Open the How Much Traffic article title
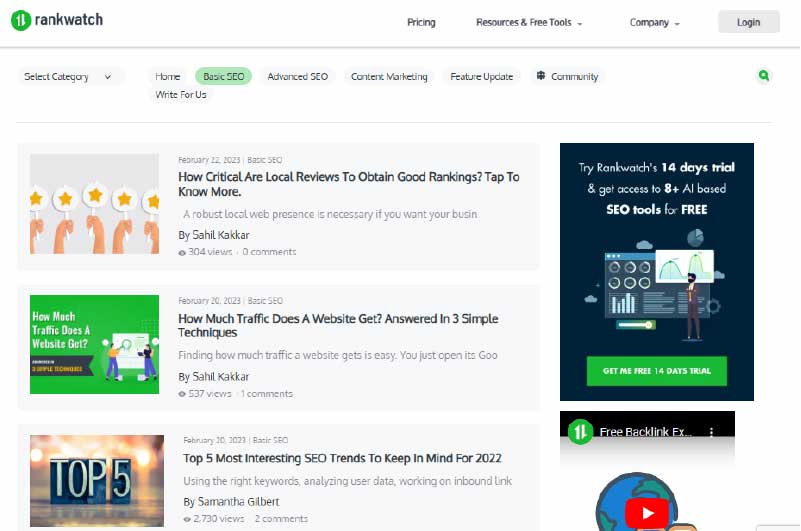Screen dimensions: 801x531 click(338, 326)
